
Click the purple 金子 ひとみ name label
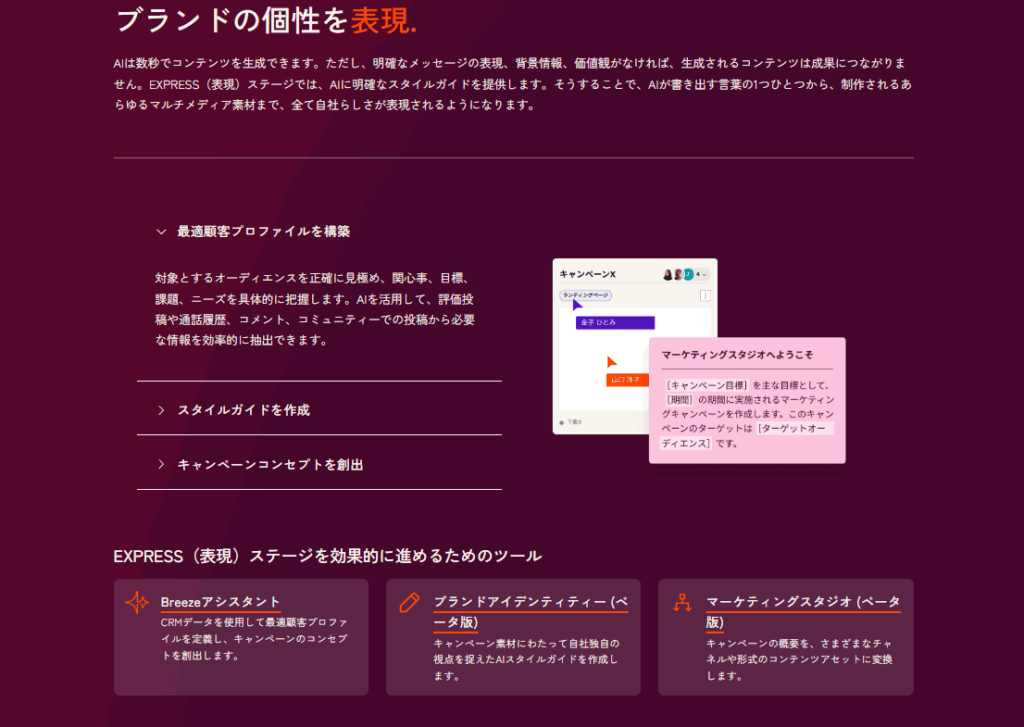pos(615,323)
